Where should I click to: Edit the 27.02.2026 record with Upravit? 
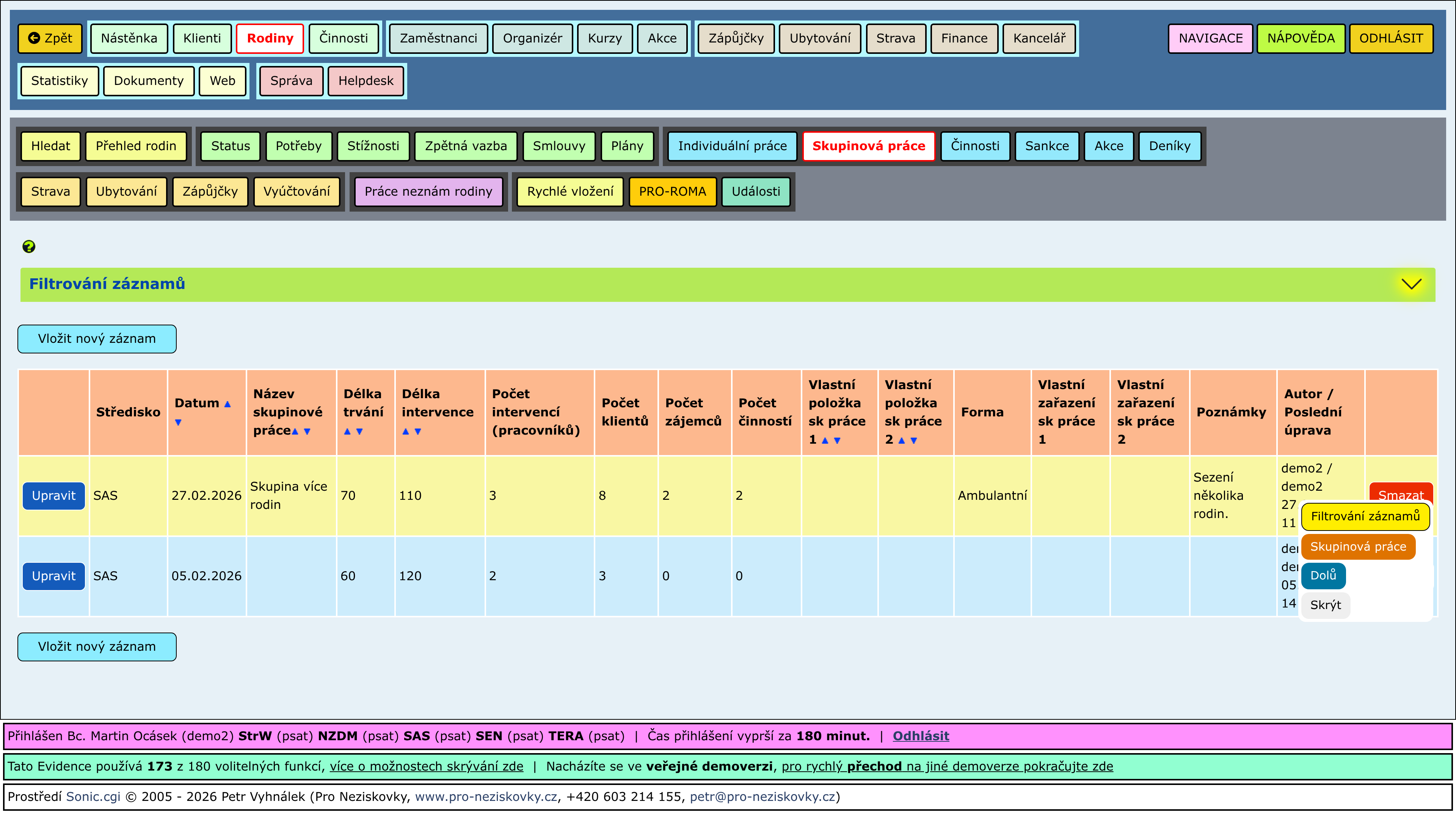coord(54,495)
